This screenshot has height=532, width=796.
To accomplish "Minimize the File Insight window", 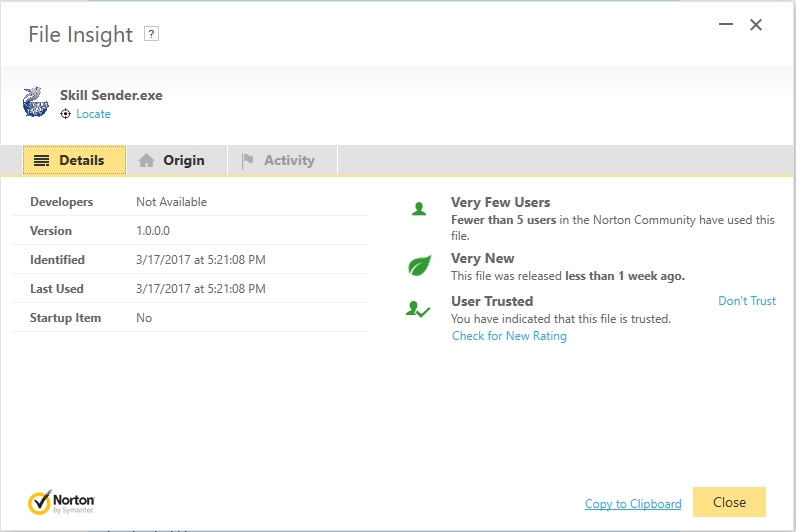I will 726,24.
